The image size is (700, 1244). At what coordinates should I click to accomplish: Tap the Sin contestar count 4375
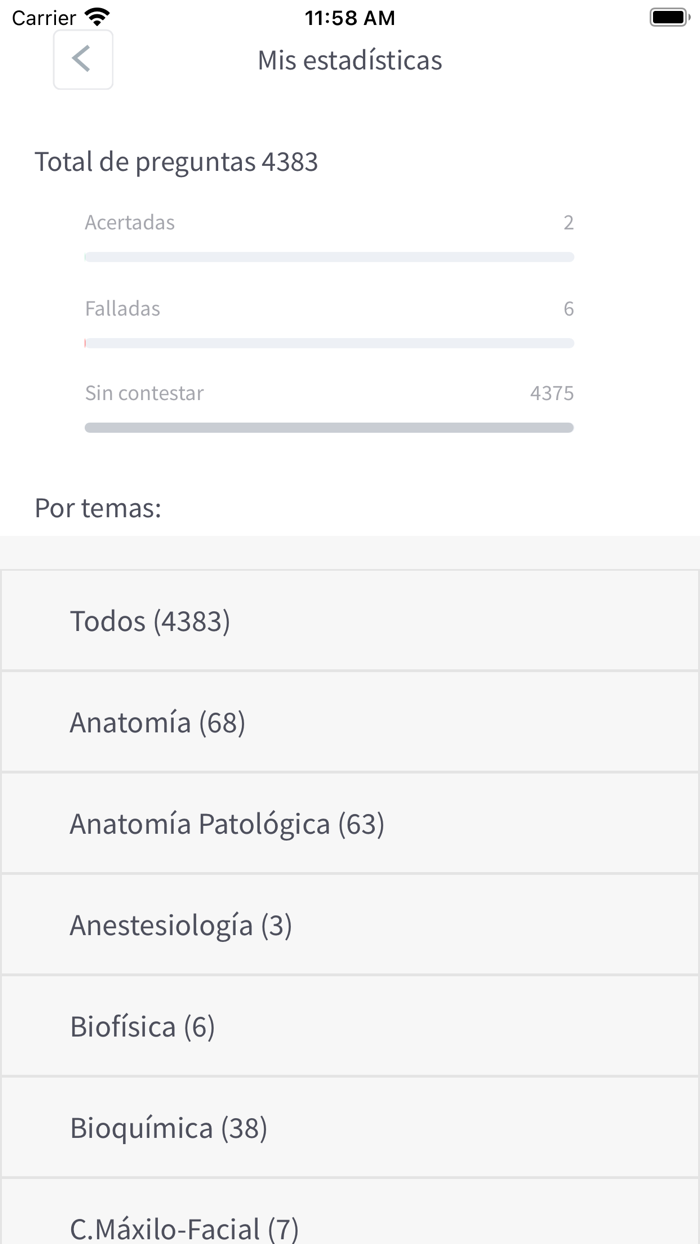(553, 393)
